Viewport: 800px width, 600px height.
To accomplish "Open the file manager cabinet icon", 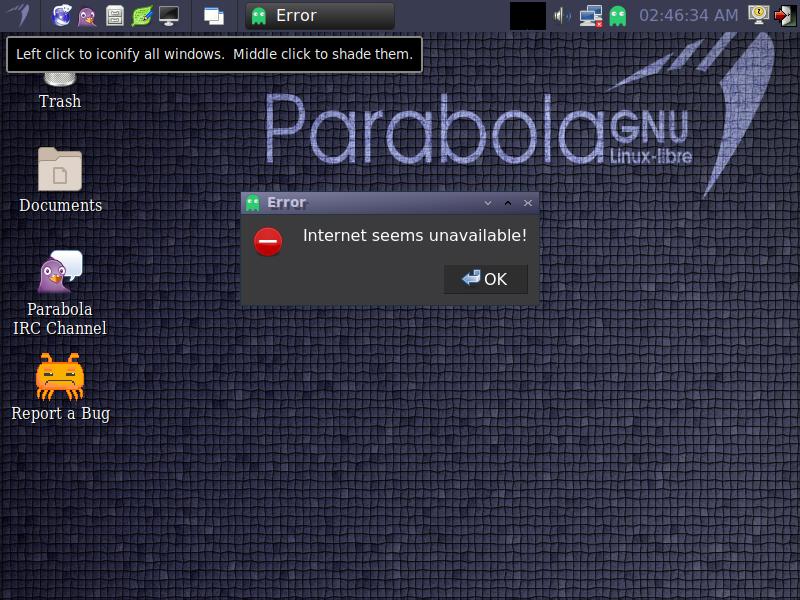I will [x=115, y=16].
